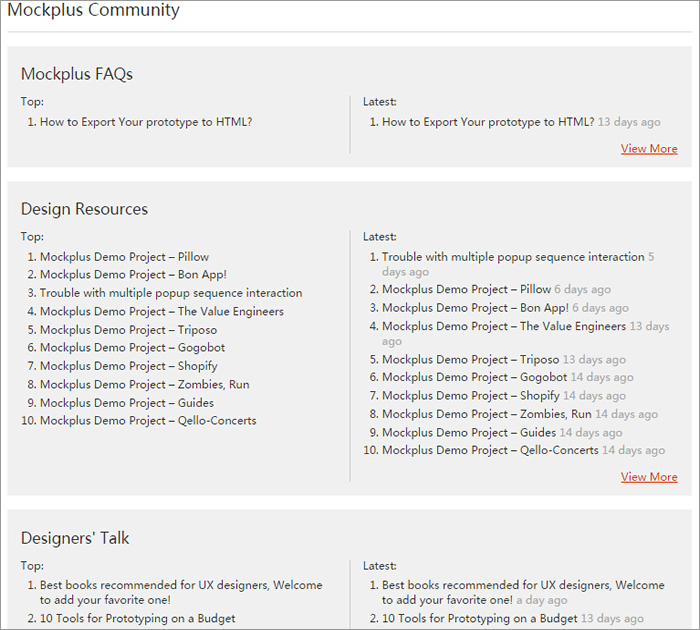Open Latest Gogobot demo posted 14 days ago
Screen dimensions: 700x630
click(x=475, y=377)
